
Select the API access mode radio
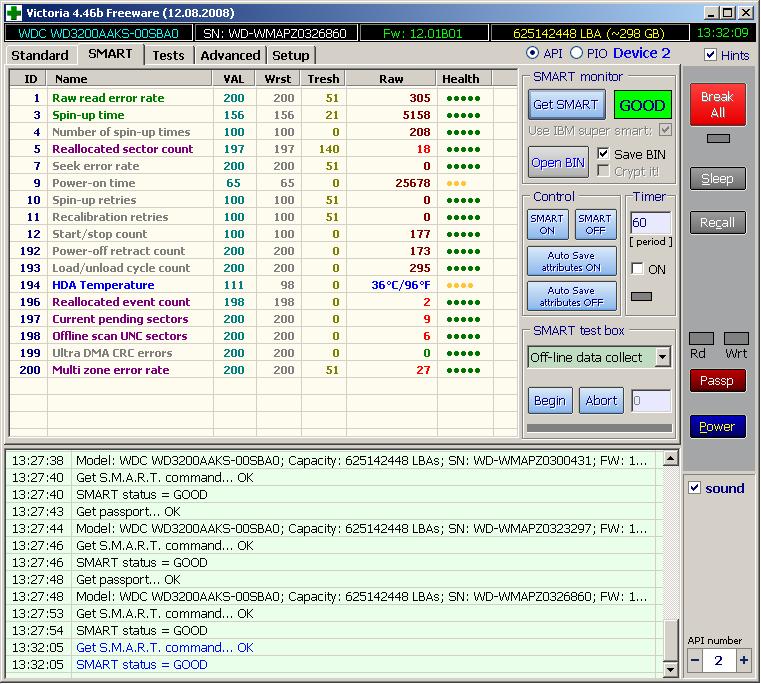(532, 53)
